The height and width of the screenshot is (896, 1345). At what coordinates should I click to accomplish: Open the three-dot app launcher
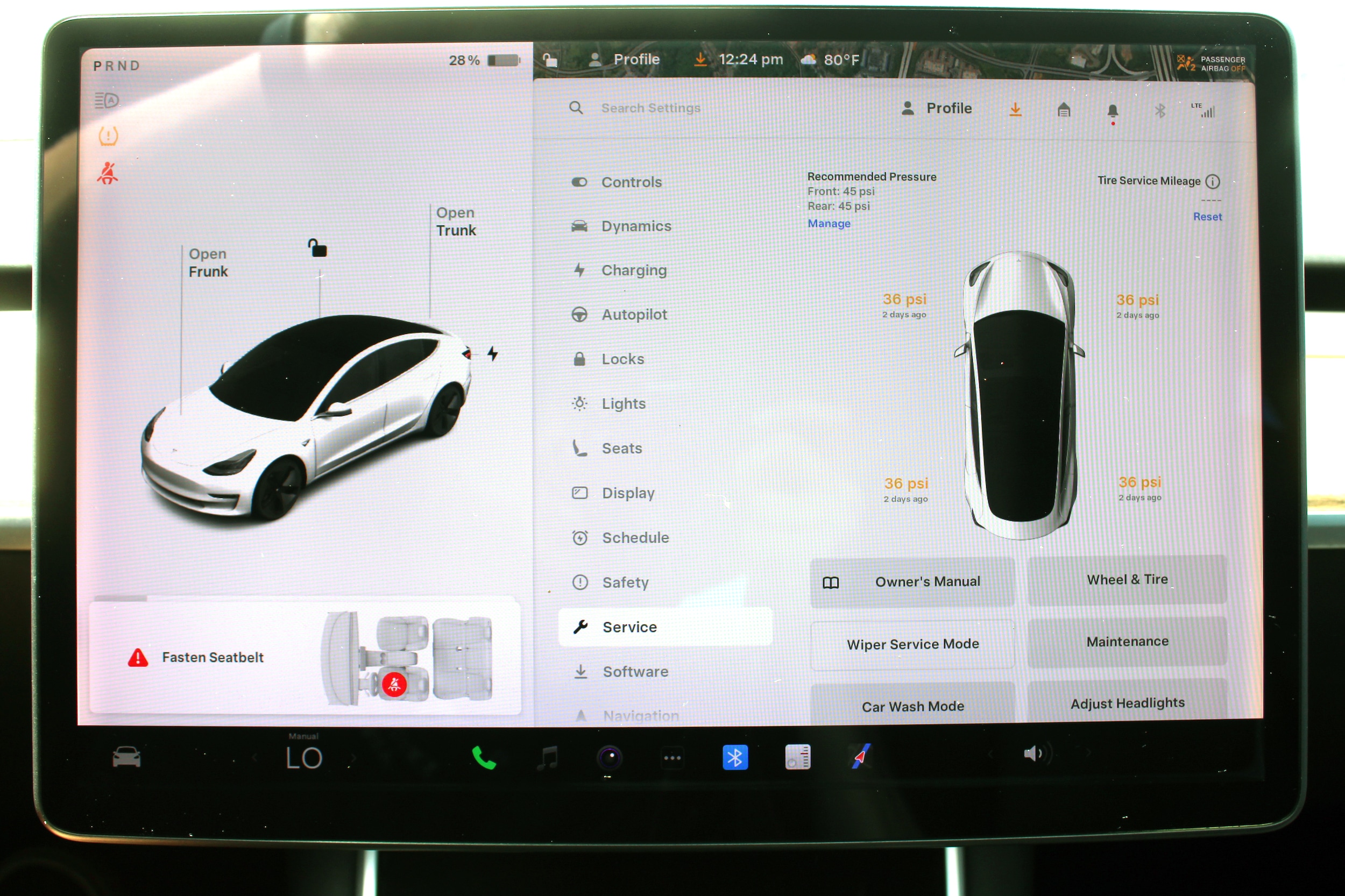(672, 758)
